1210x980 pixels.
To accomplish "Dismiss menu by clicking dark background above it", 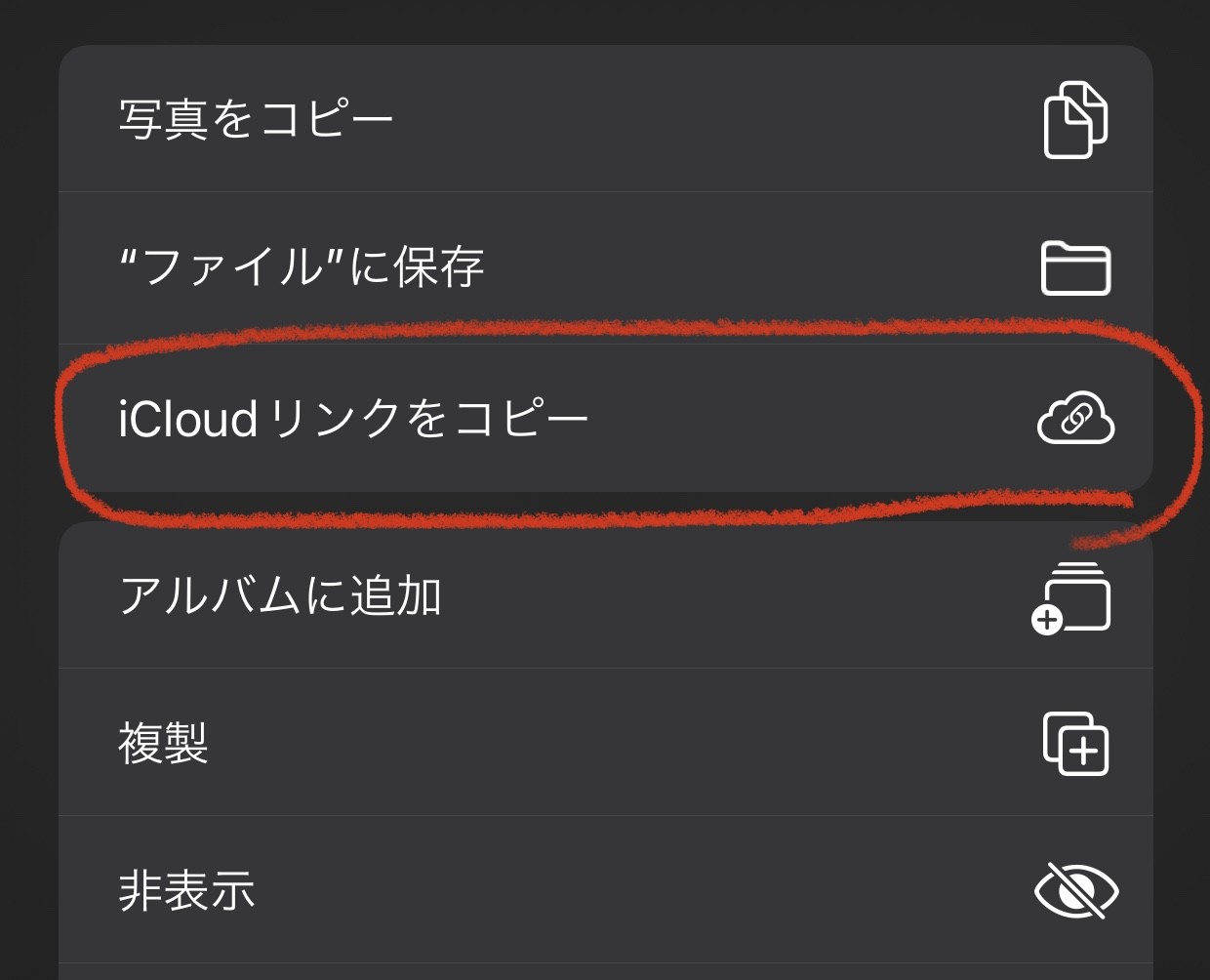I will [x=605, y=20].
